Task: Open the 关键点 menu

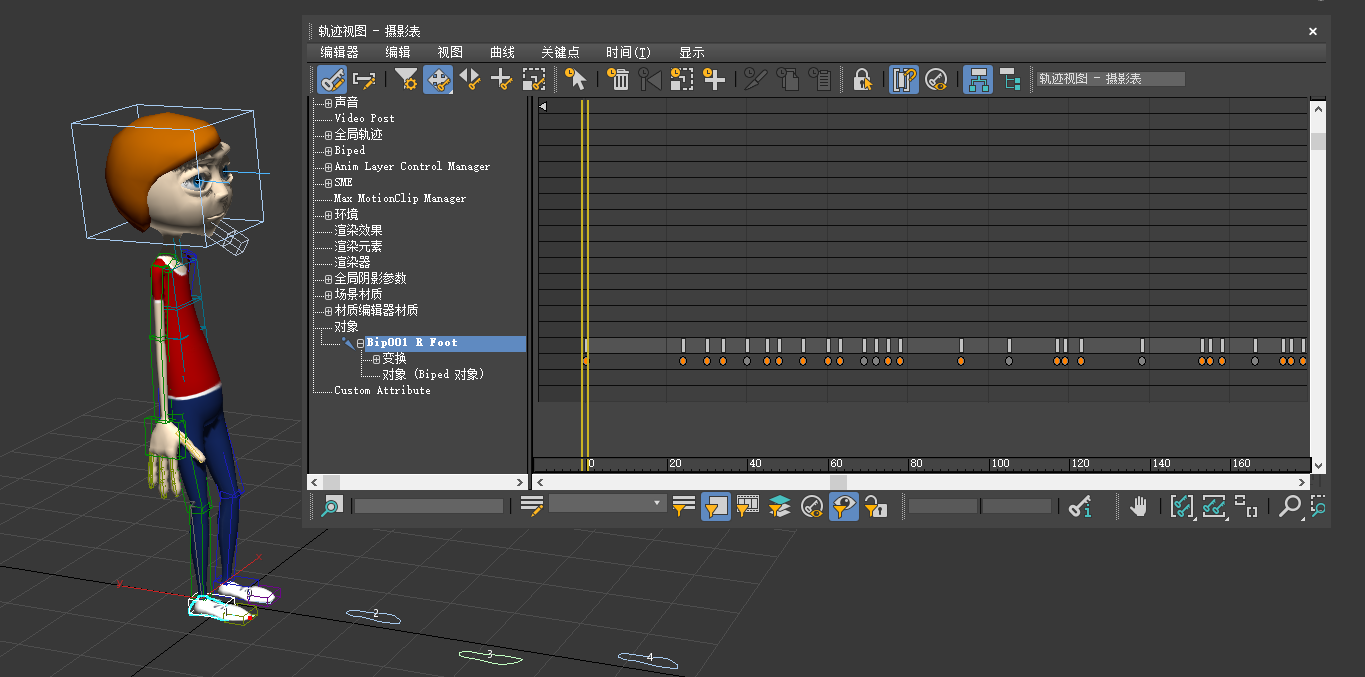Action: (560, 52)
